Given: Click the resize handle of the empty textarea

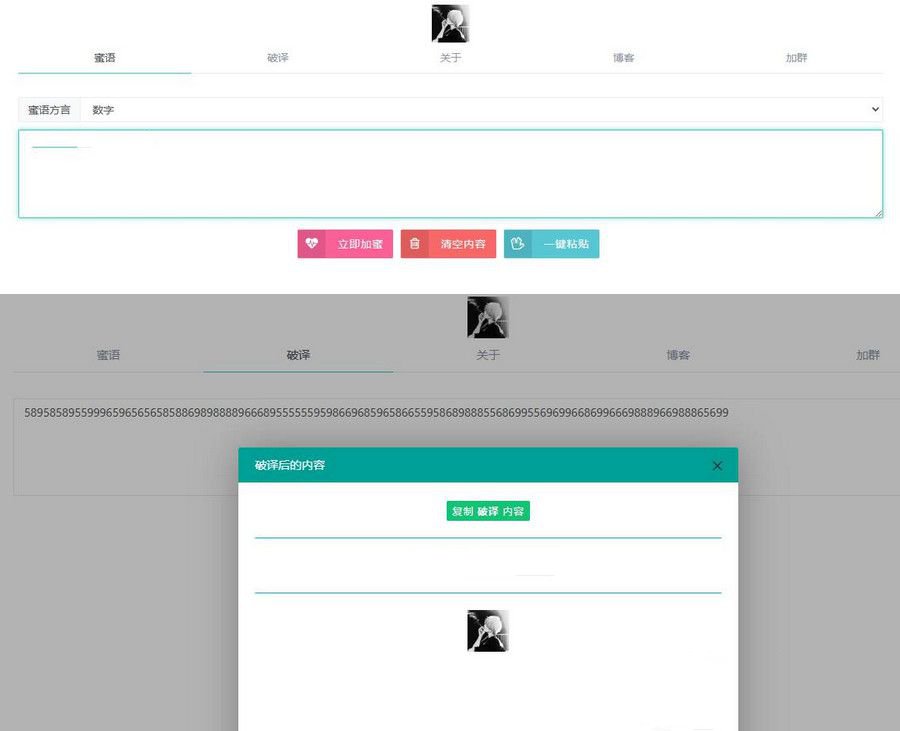Looking at the screenshot, I should [x=878, y=213].
